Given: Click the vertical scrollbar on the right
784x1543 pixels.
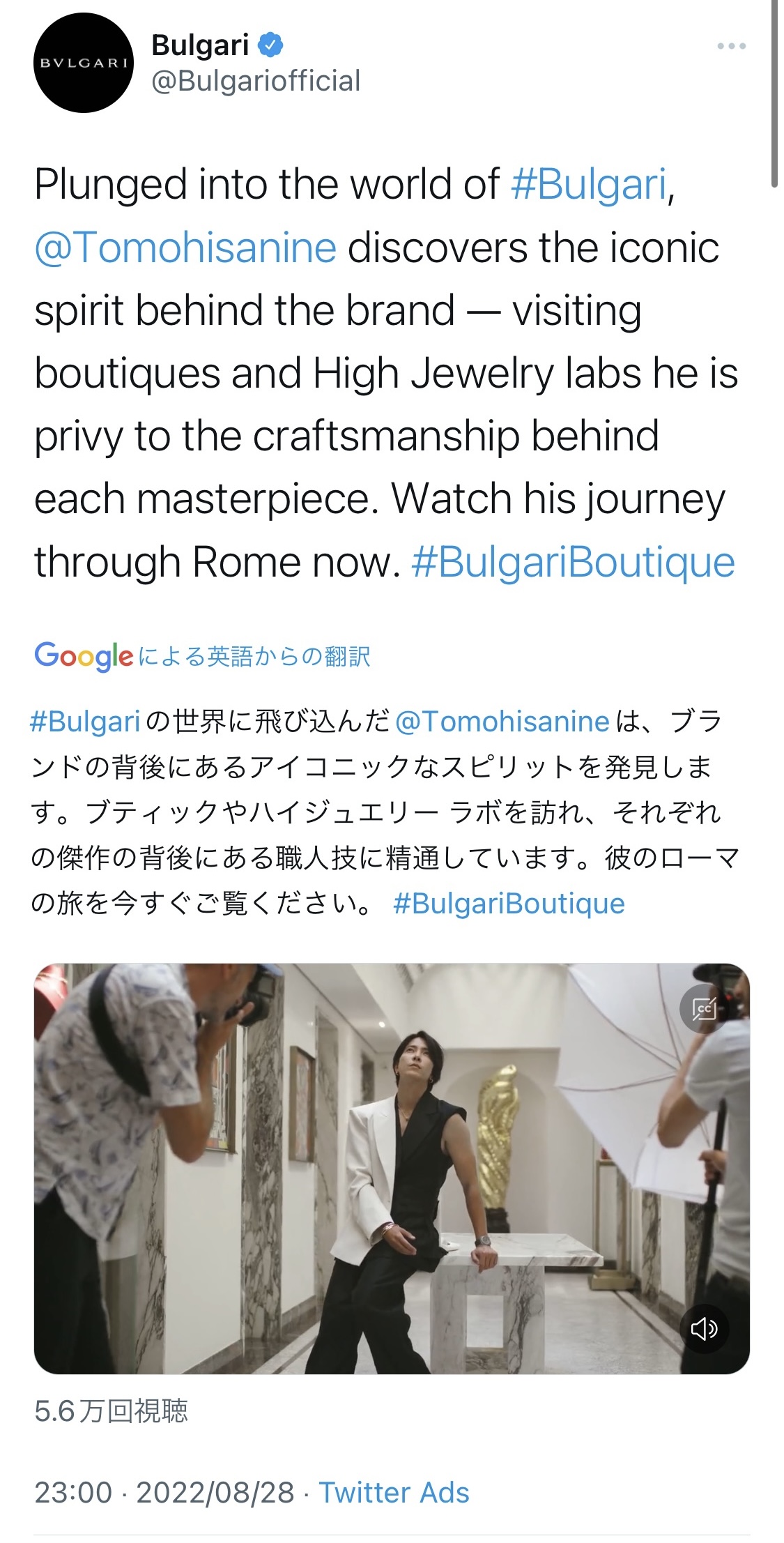Looking at the screenshot, I should pyautogui.click(x=774, y=93).
